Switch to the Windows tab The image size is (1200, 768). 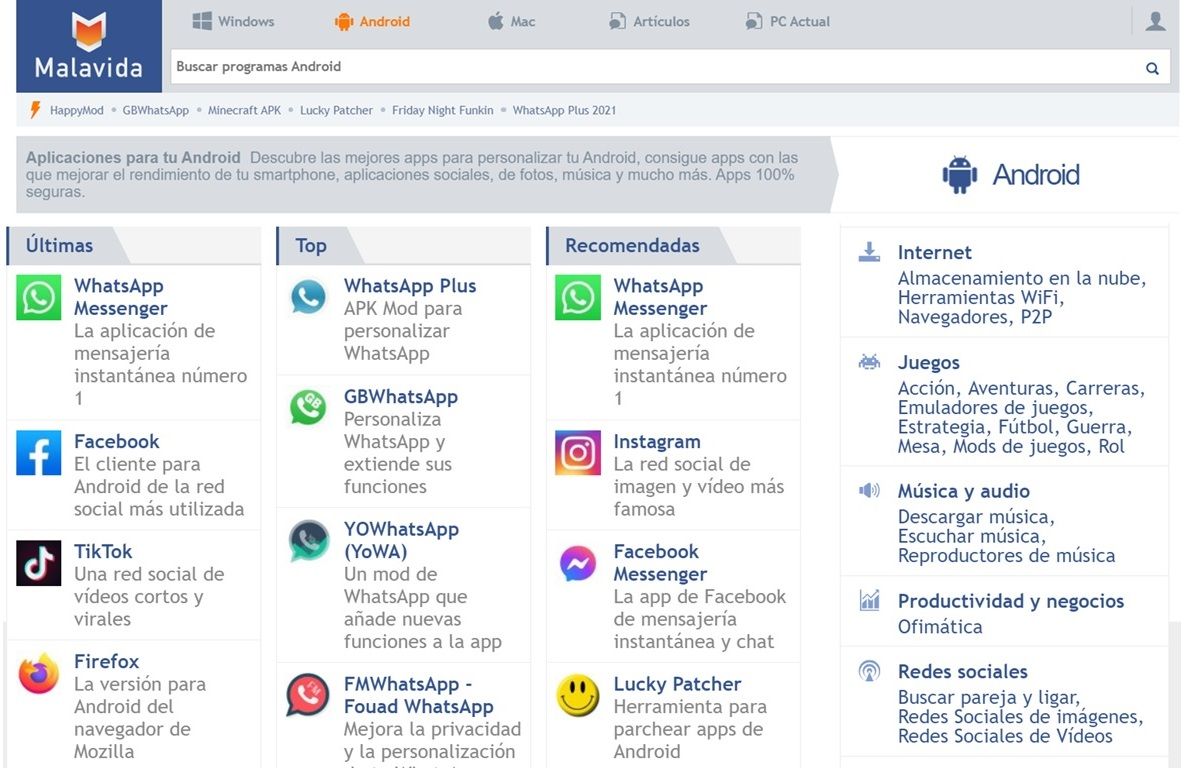tap(232, 20)
